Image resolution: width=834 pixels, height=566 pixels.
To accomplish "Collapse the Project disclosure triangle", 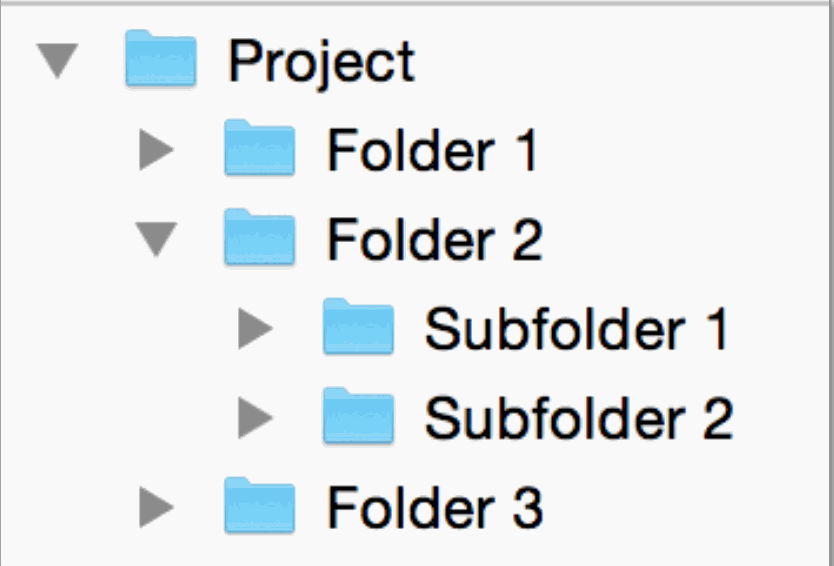I will (x=58, y=62).
